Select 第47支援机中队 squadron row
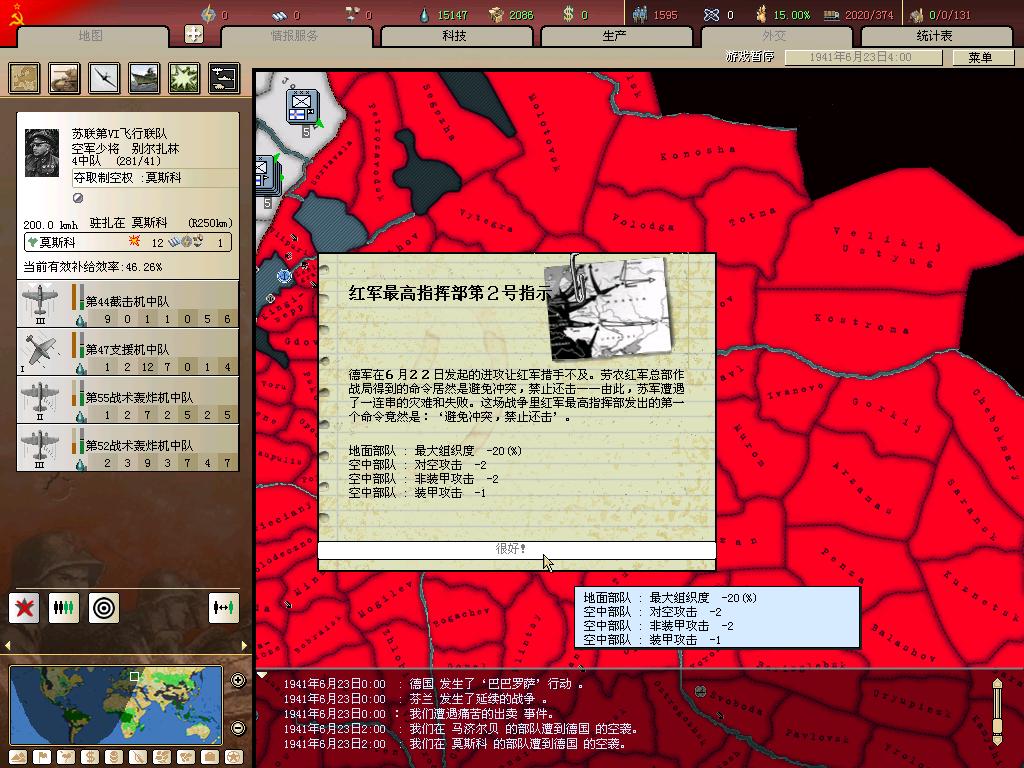 [x=128, y=352]
